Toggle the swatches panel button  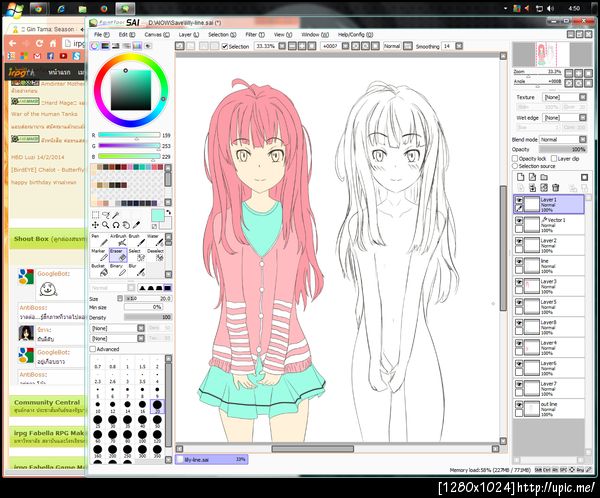137,46
